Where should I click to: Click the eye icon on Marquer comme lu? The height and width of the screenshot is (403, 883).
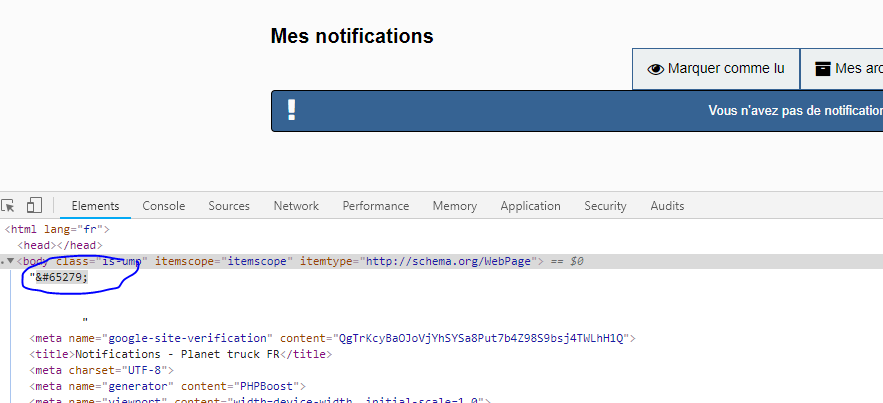[656, 69]
